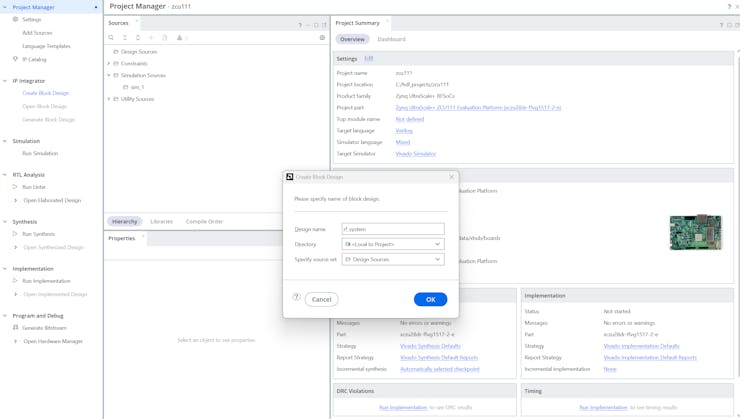
Task: Click the Run Synthesis play icon
Action: coord(15,234)
